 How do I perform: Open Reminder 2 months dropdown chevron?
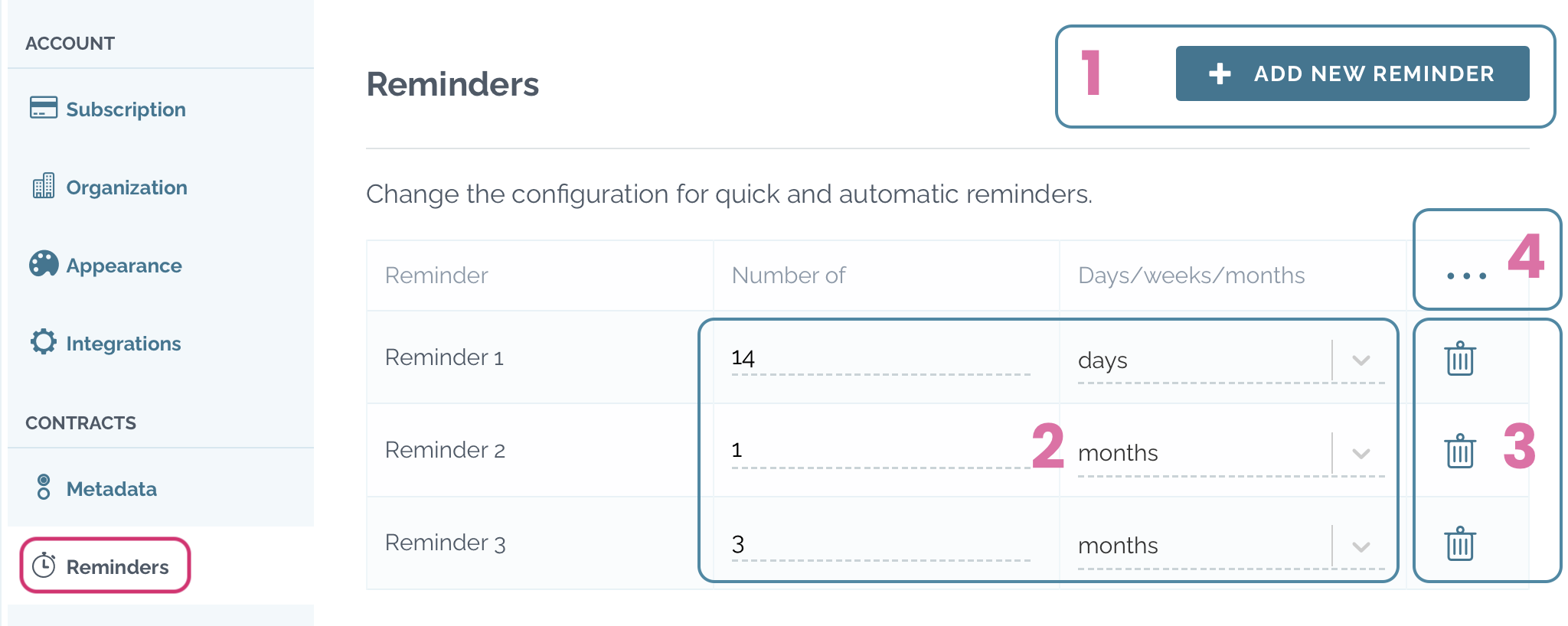[1361, 453]
